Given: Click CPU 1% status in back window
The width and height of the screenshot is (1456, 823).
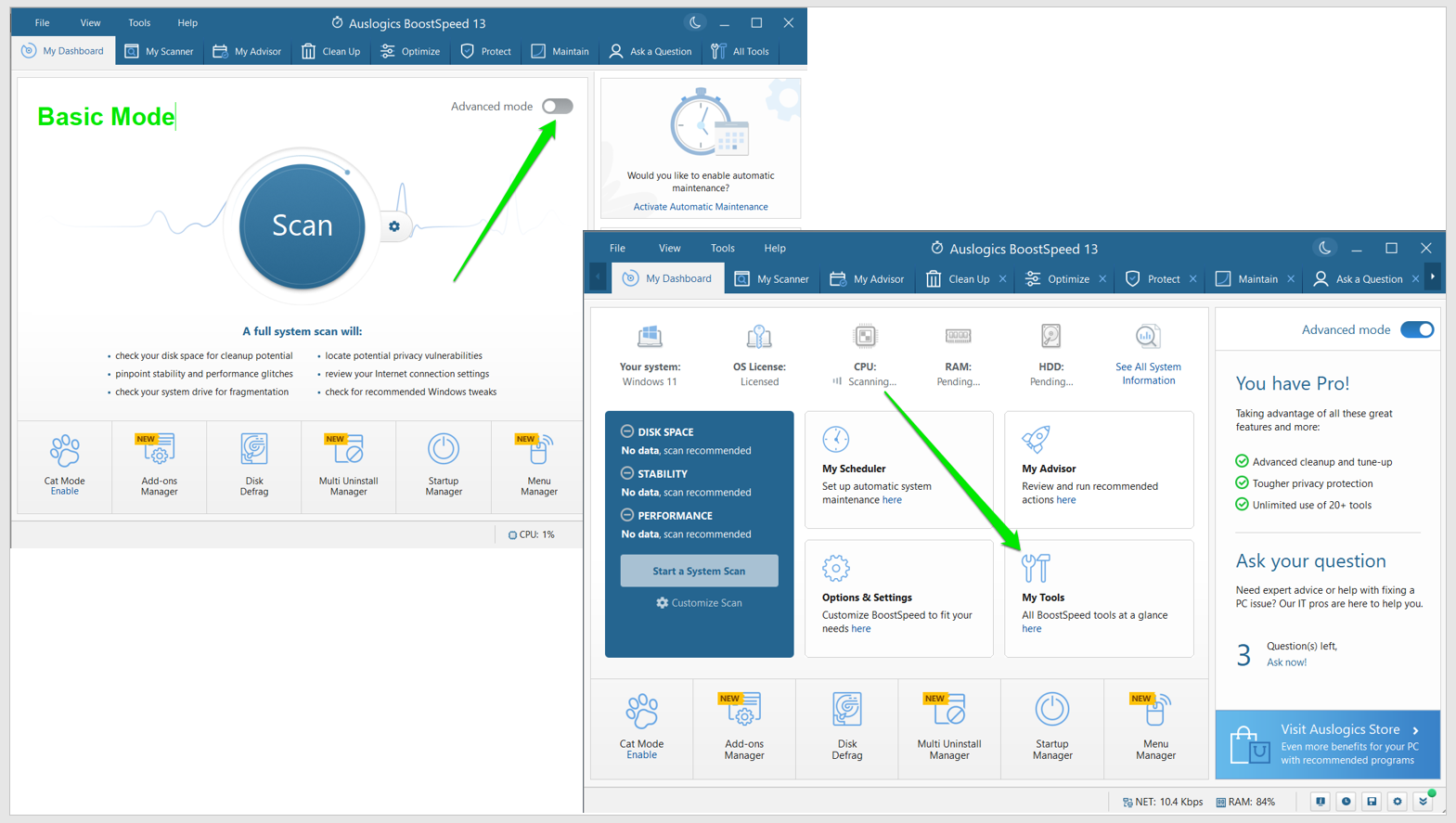Looking at the screenshot, I should pyautogui.click(x=531, y=534).
